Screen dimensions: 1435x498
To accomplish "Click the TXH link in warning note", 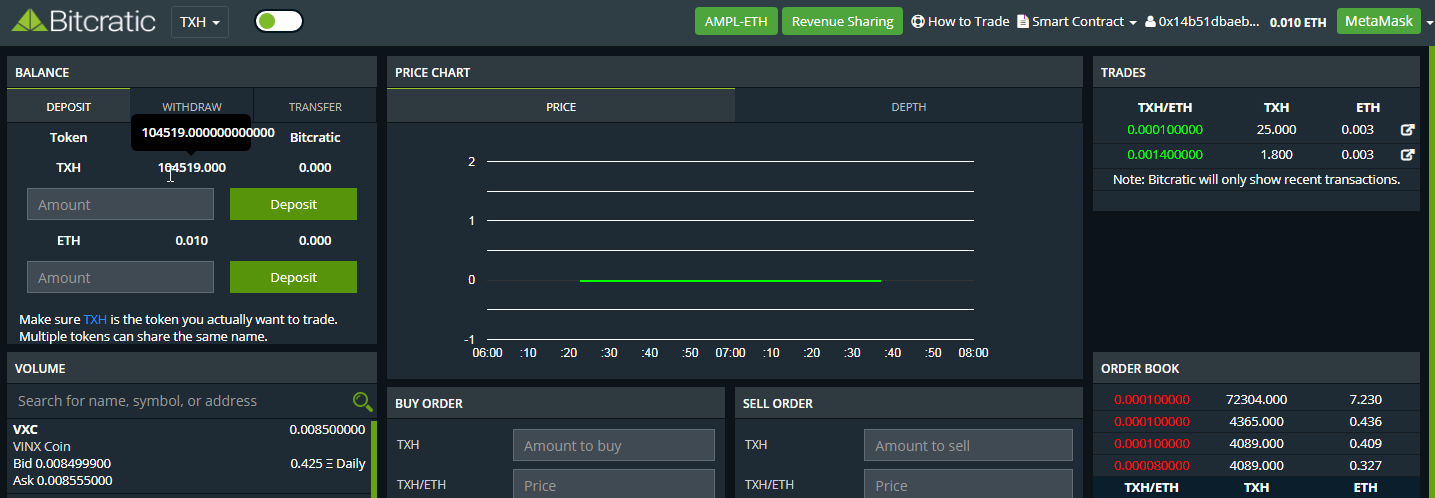I will [x=95, y=320].
